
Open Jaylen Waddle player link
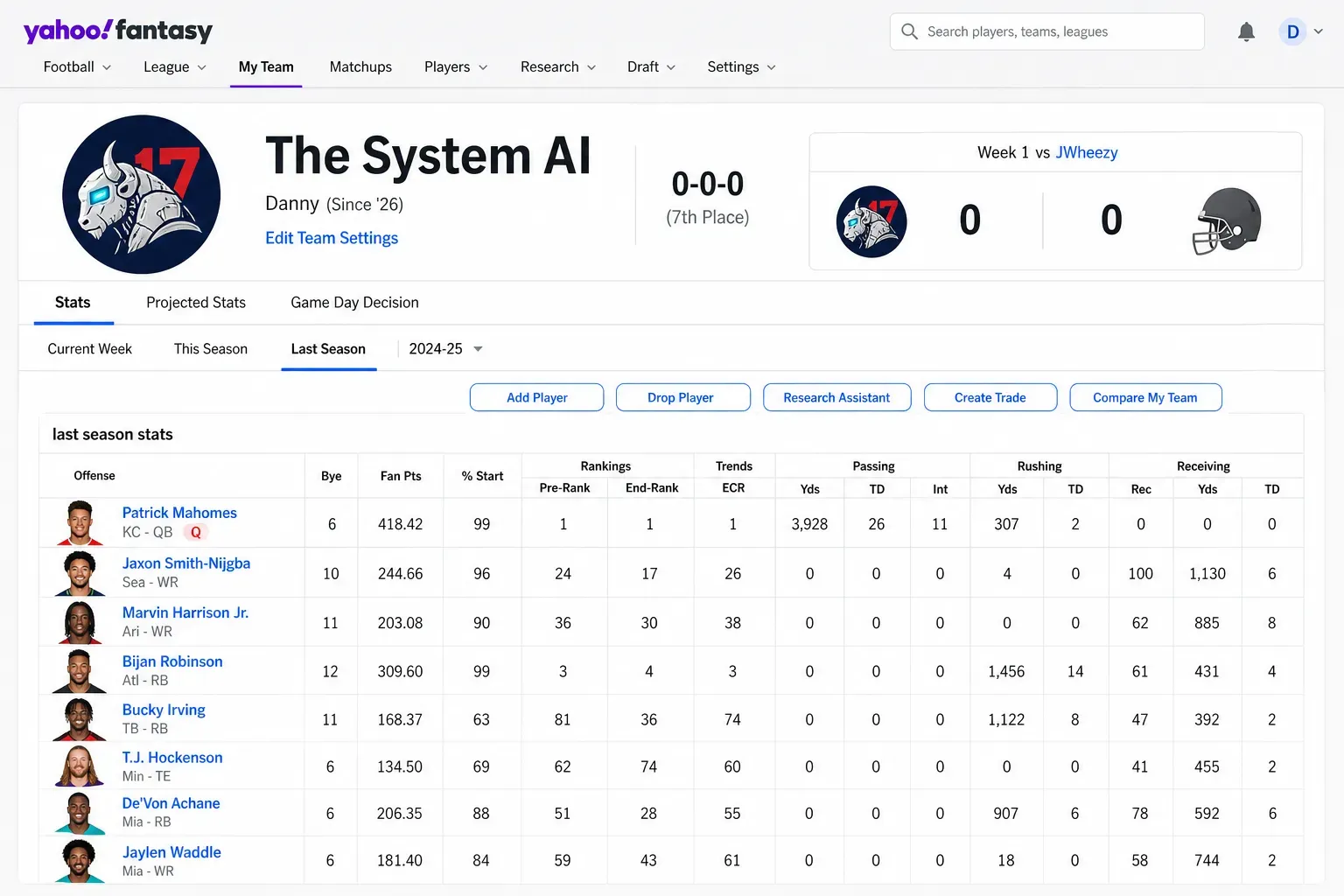coord(171,852)
